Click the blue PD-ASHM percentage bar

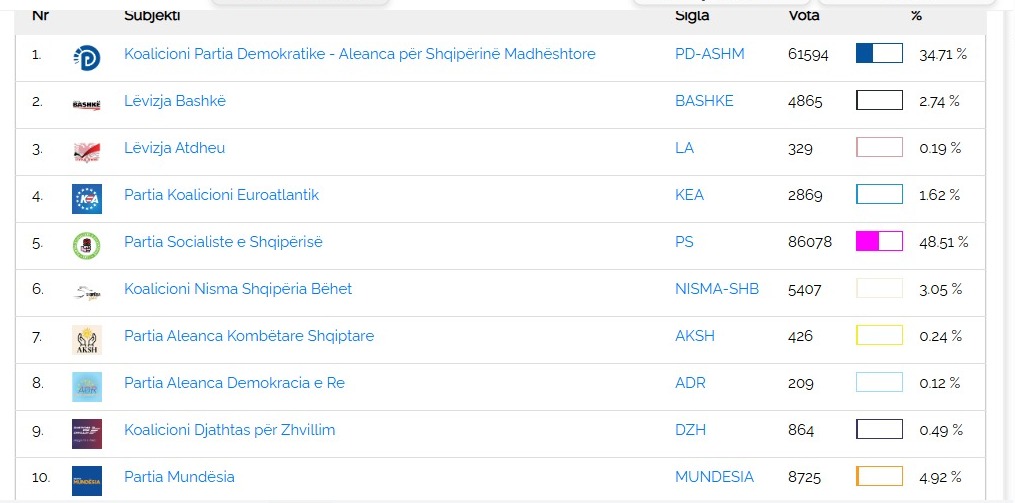879,54
